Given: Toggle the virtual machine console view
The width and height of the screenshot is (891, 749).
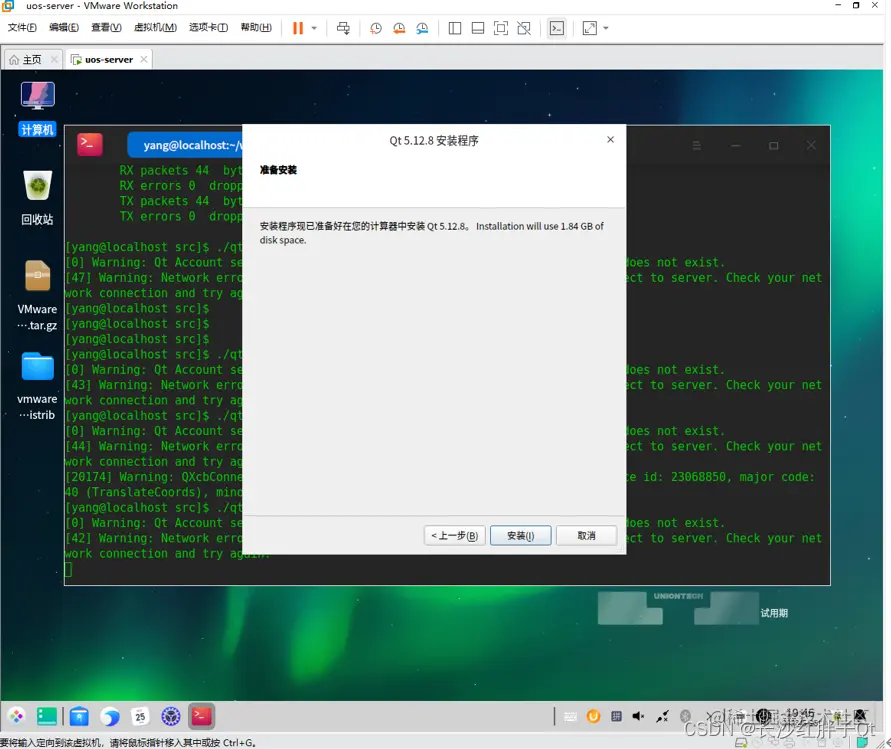Looking at the screenshot, I should [557, 27].
